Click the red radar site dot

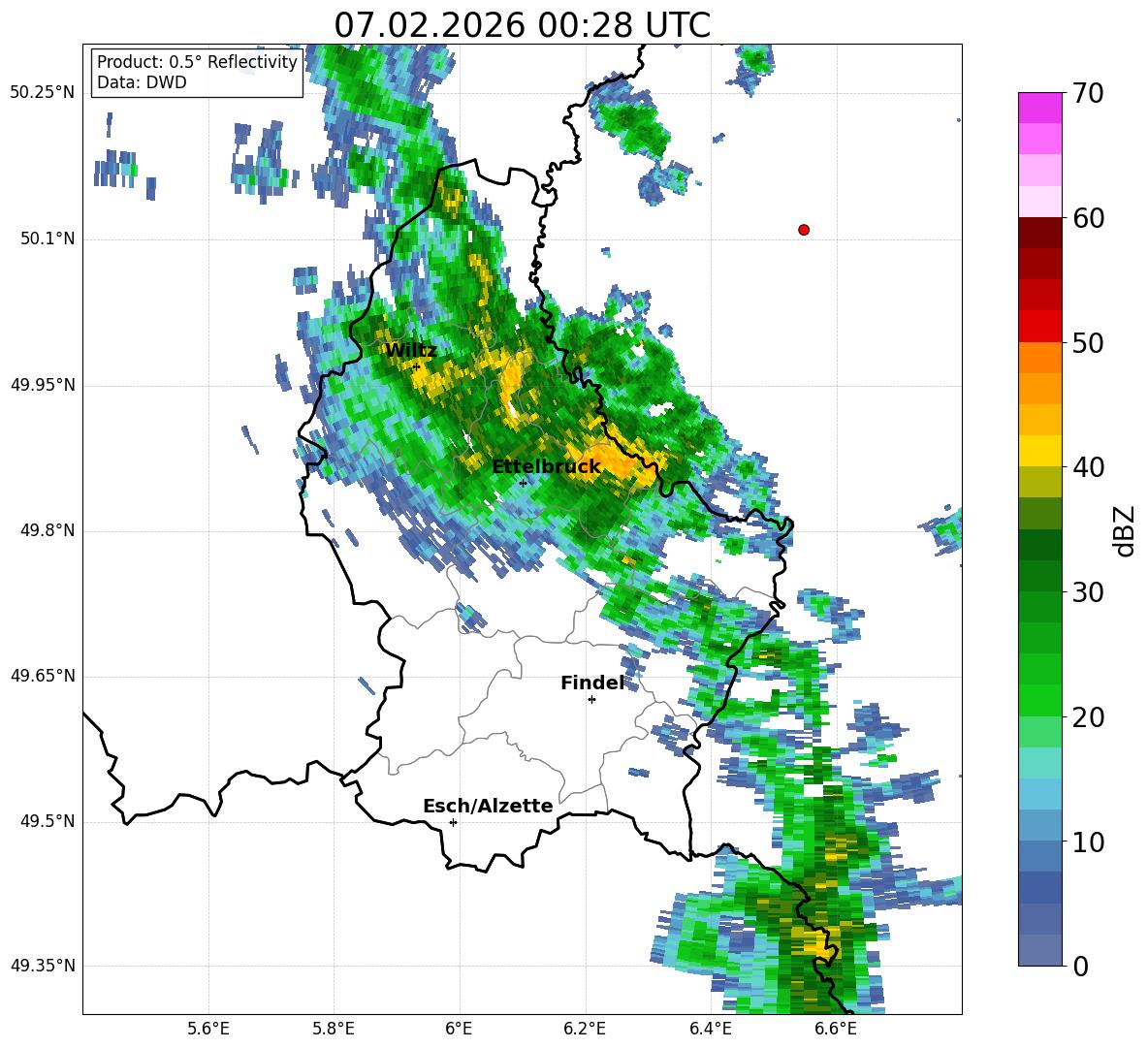803,230
